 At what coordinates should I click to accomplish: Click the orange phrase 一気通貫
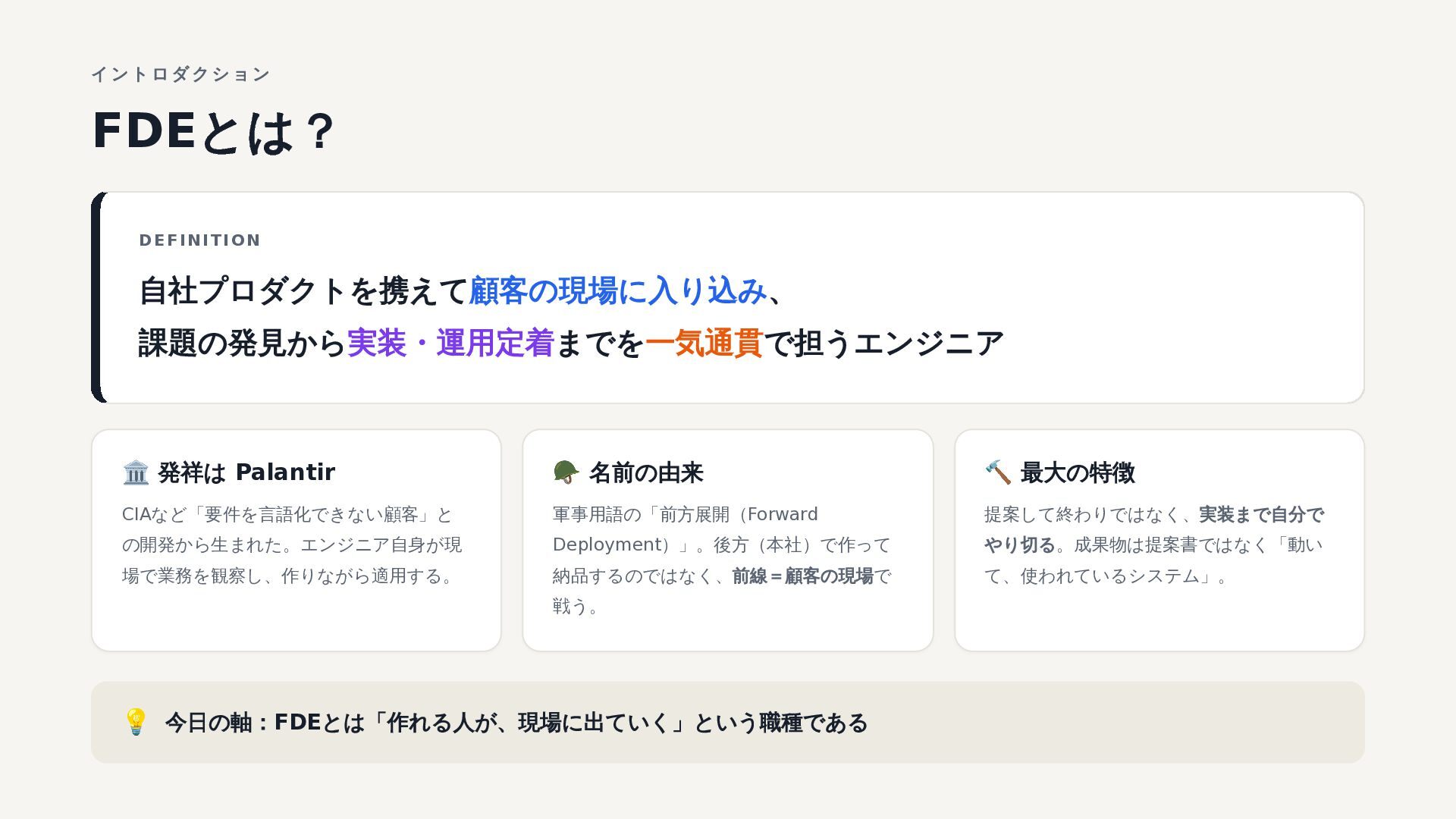pyautogui.click(x=704, y=344)
